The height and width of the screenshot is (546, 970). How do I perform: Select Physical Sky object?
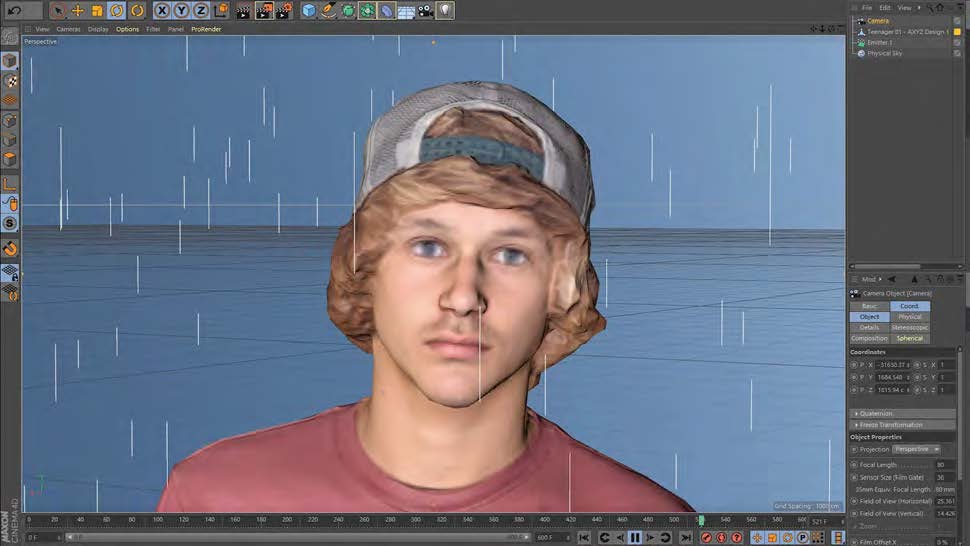click(x=885, y=54)
